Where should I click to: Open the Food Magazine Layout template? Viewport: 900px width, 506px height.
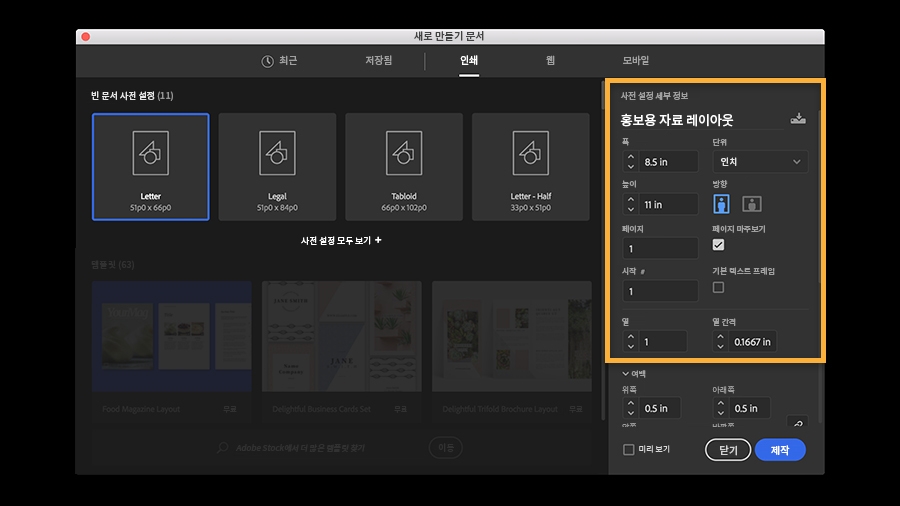tap(172, 351)
